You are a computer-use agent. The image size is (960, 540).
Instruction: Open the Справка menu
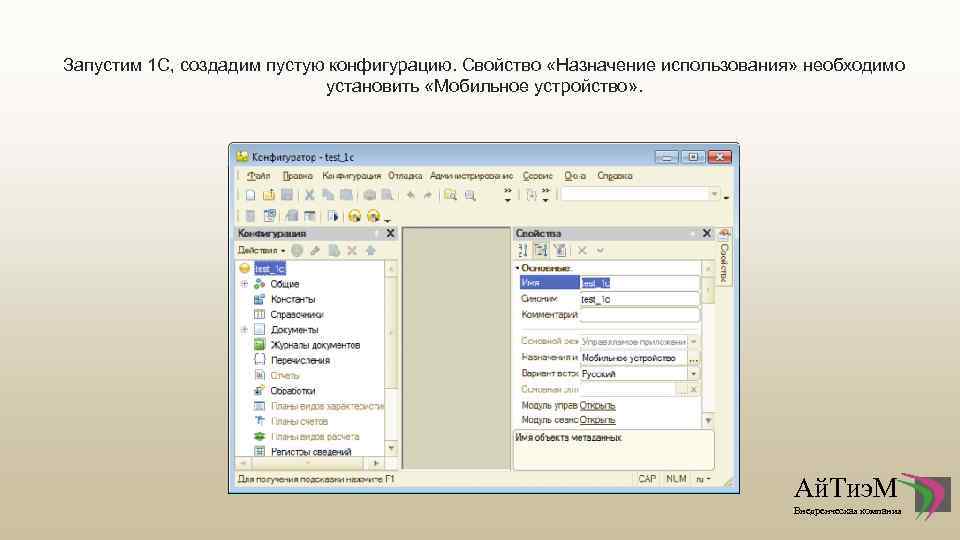615,176
